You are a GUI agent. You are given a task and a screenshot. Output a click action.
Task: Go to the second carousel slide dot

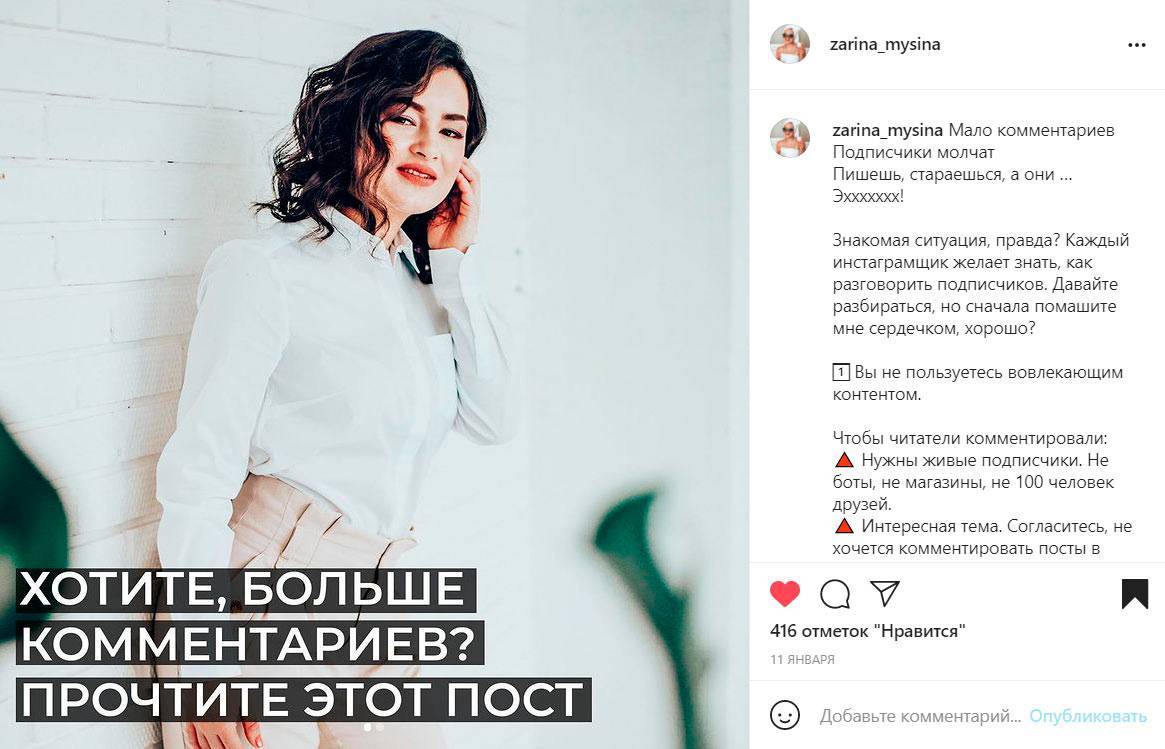click(380, 727)
